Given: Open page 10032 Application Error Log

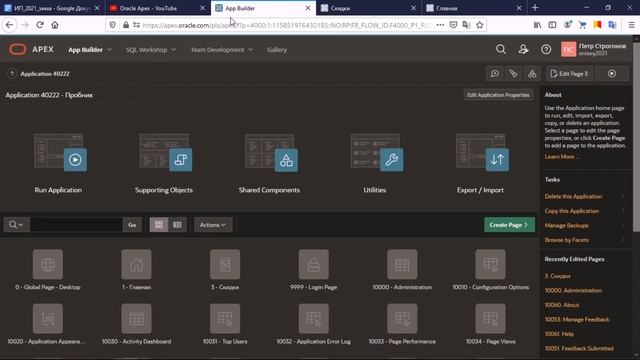Looking at the screenshot, I should [313, 319].
